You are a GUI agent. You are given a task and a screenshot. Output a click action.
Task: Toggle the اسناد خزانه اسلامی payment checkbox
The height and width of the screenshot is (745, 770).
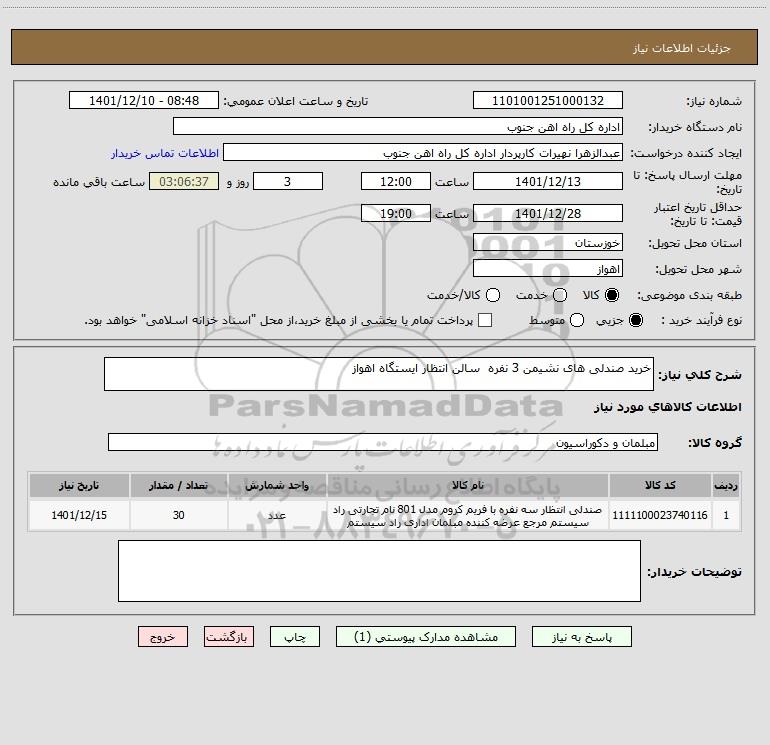click(485, 320)
